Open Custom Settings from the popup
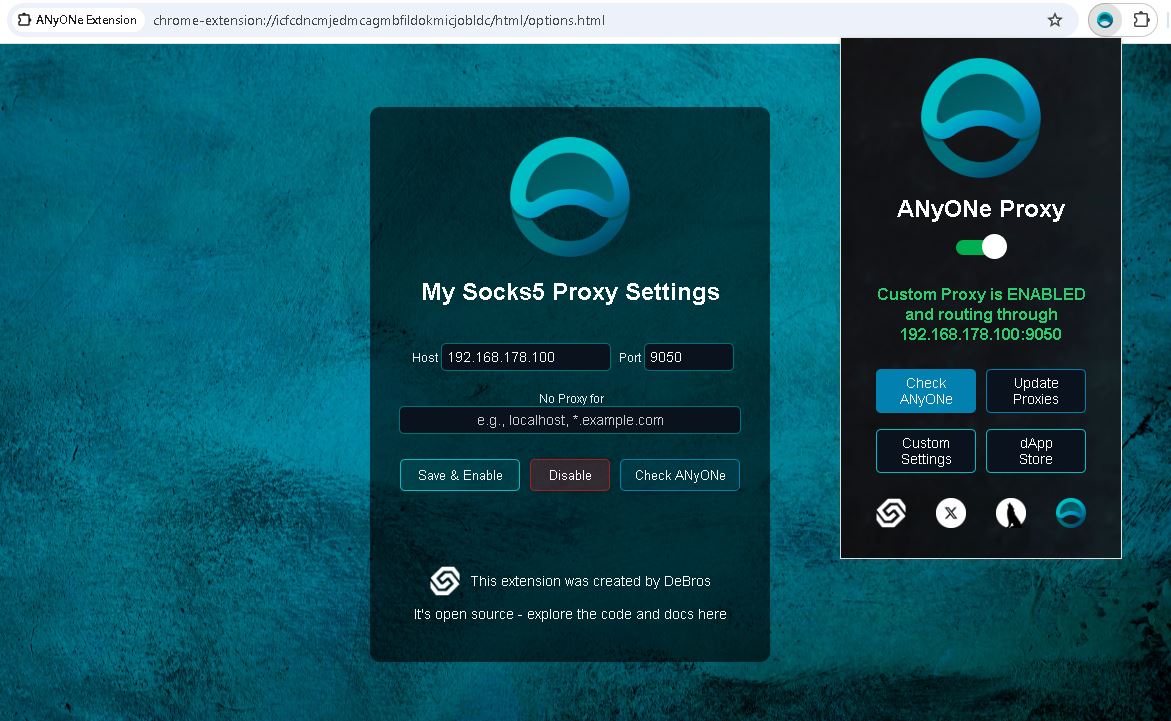This screenshot has width=1171, height=721. tap(925, 451)
